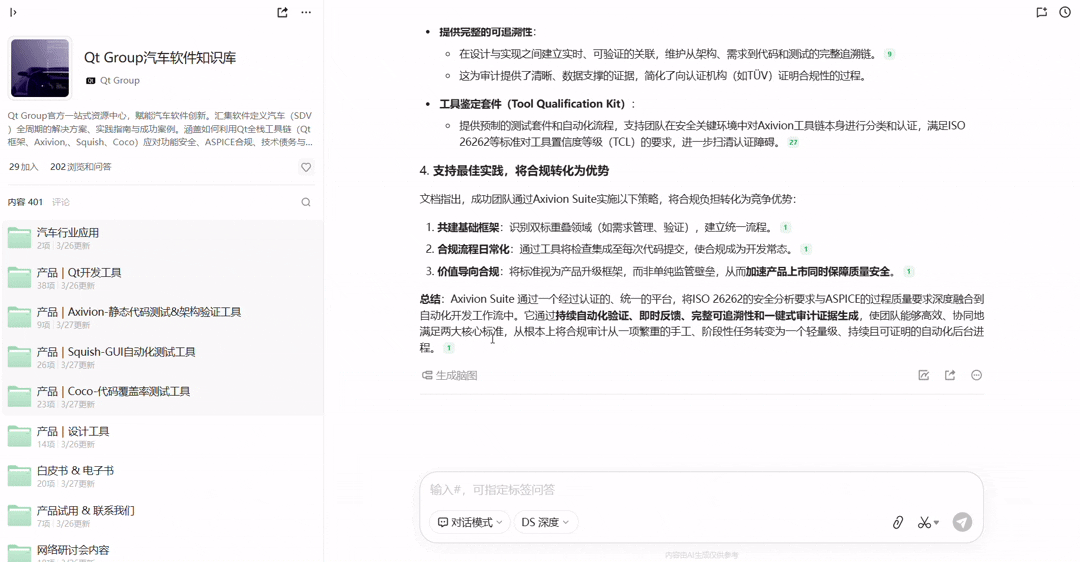This screenshot has height=562, width=1080.
Task: Click the heart icon to favorite knowledge base
Action: (306, 167)
